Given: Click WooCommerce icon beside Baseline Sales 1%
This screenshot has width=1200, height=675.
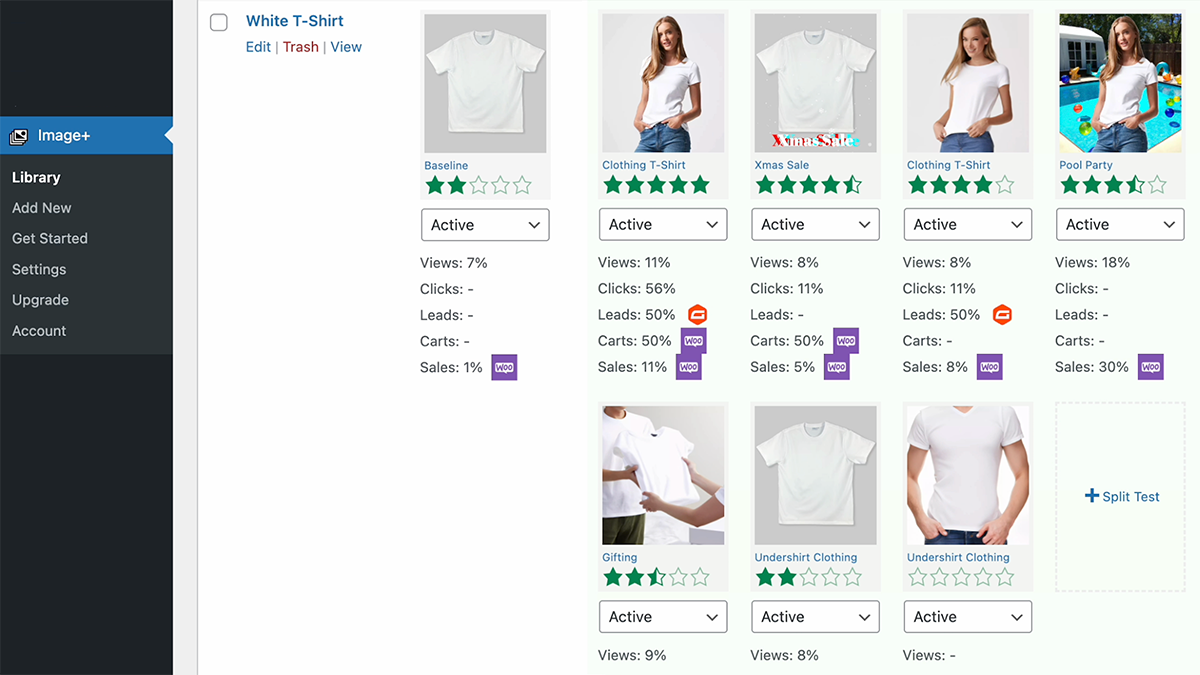Looking at the screenshot, I should click(504, 367).
